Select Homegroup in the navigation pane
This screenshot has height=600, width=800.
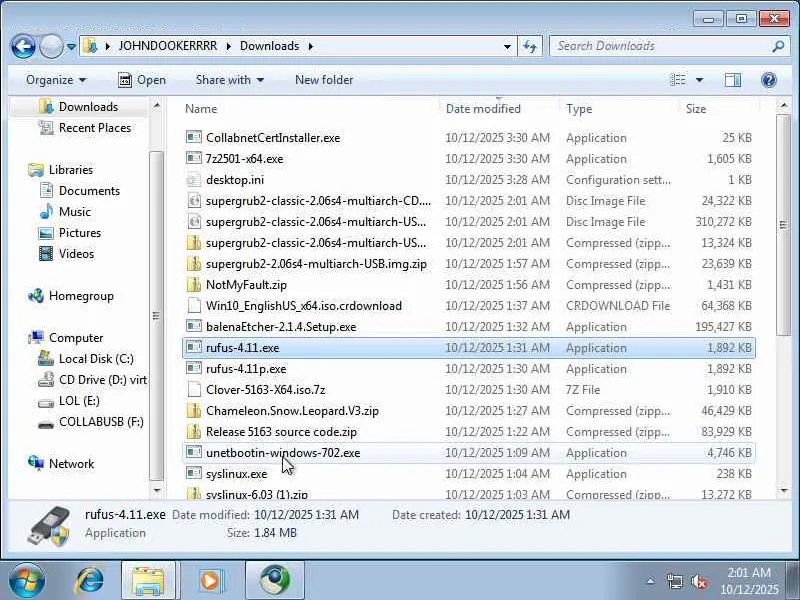click(81, 296)
